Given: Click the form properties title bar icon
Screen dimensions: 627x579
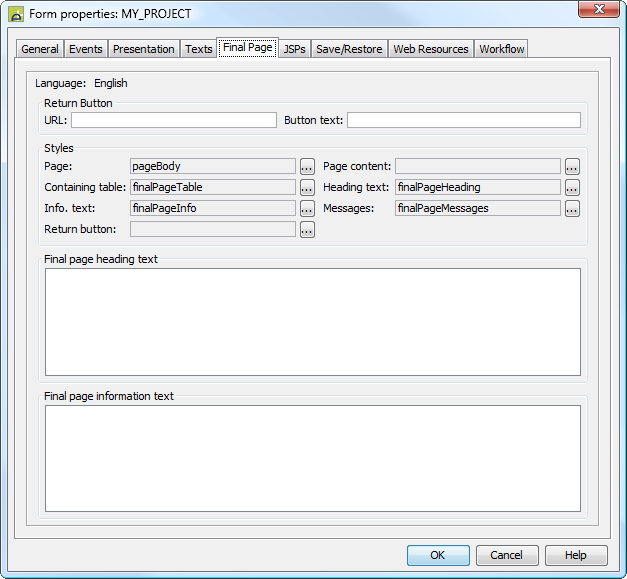Looking at the screenshot, I should point(16,14).
